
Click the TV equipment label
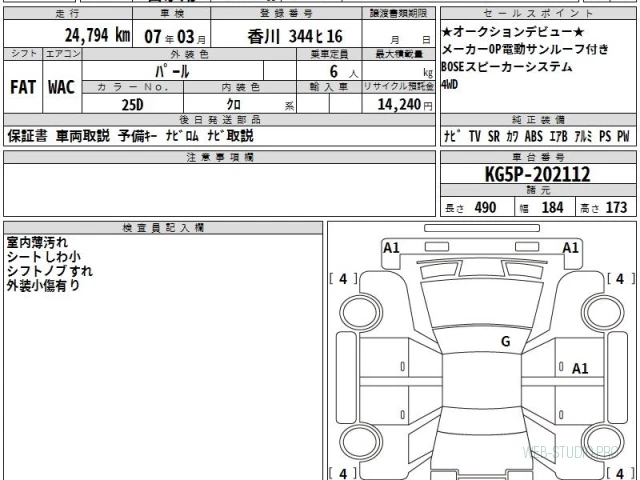[x=475, y=136]
